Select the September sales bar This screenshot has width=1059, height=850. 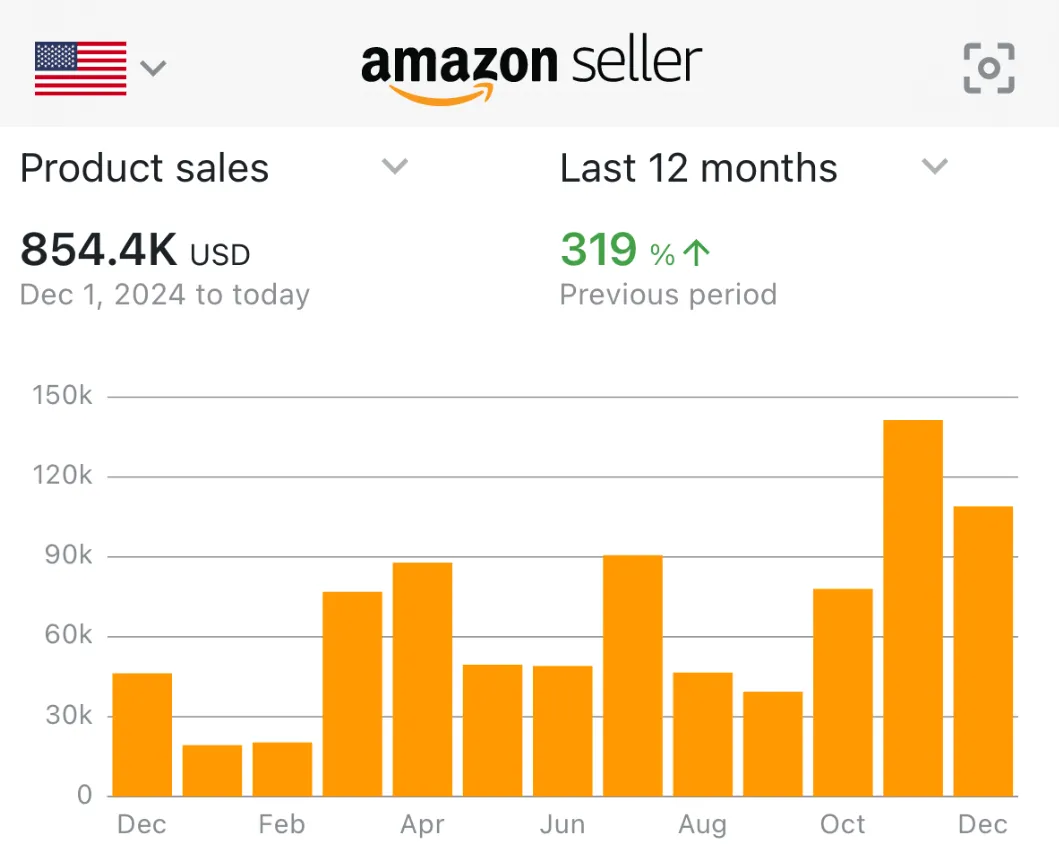point(772,743)
